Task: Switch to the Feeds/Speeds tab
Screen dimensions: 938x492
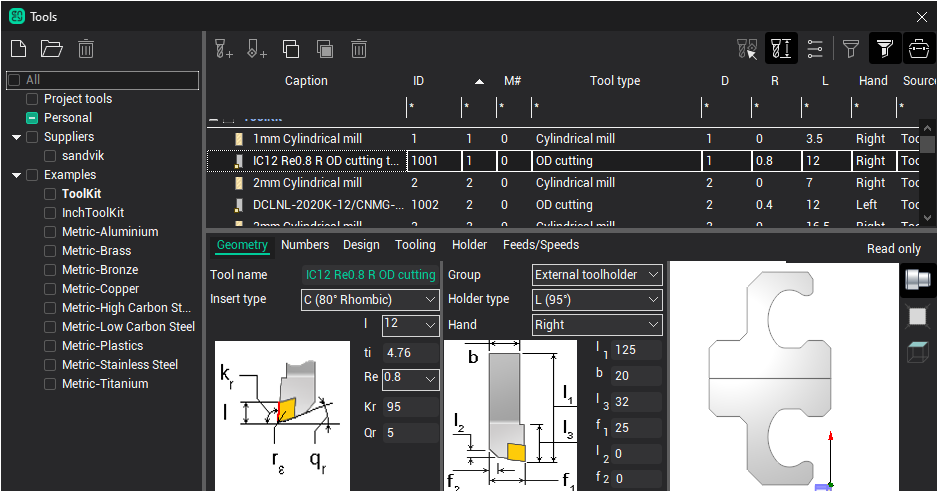Action: (x=540, y=245)
